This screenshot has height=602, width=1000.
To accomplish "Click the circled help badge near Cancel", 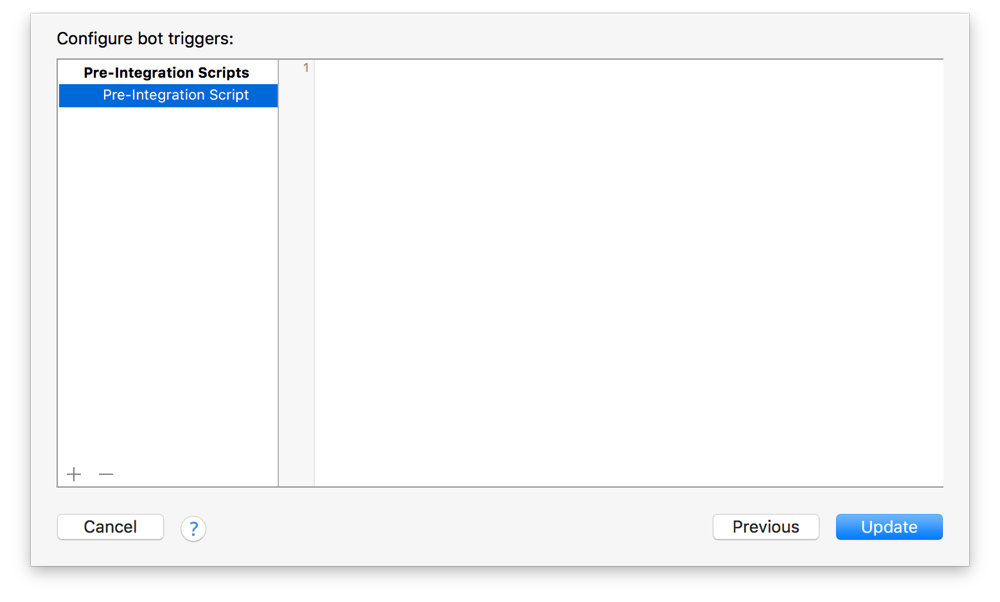I will click(x=193, y=528).
